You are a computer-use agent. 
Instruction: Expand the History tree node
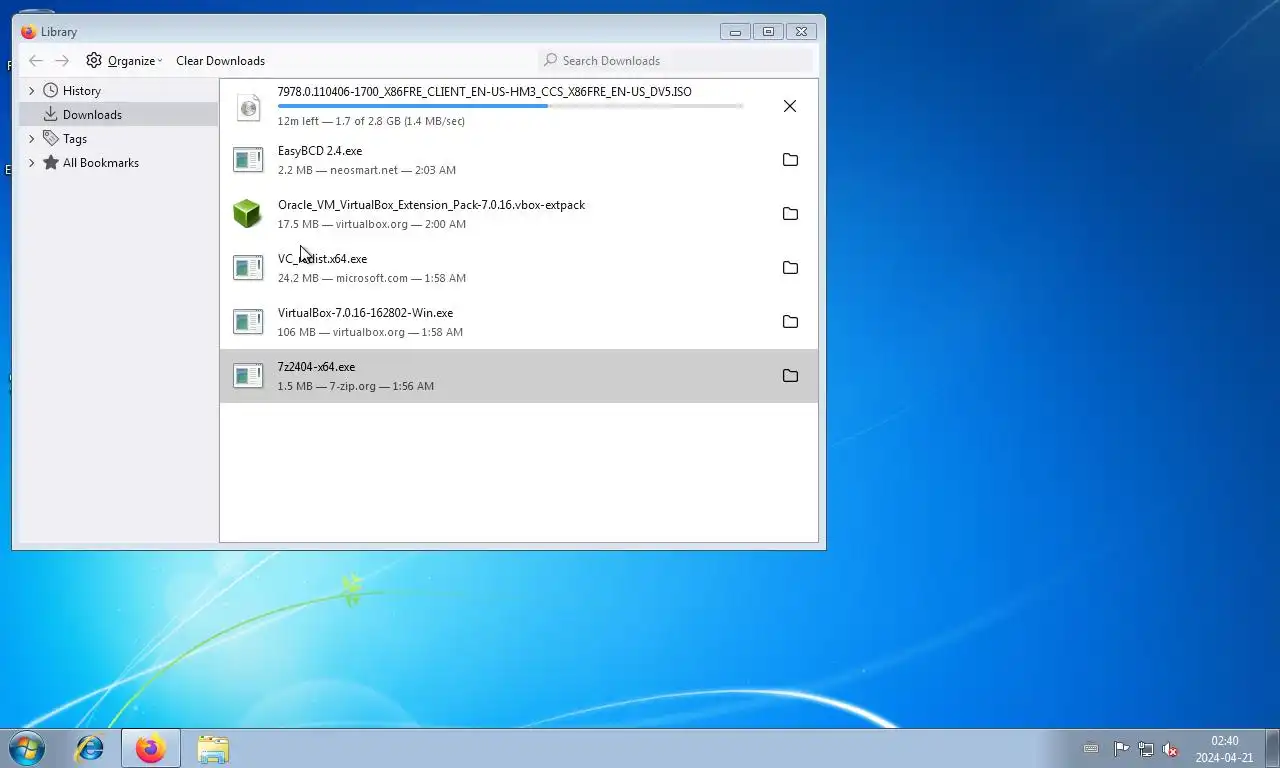(x=31, y=91)
